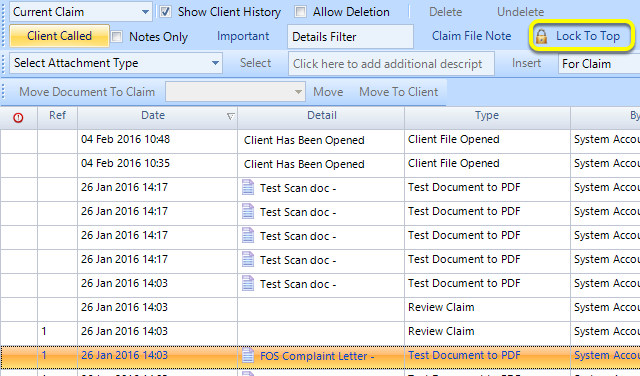Viewport: 640px width, 376px height.
Task: Click the Date column sort filter icon
Action: pyautogui.click(x=230, y=117)
